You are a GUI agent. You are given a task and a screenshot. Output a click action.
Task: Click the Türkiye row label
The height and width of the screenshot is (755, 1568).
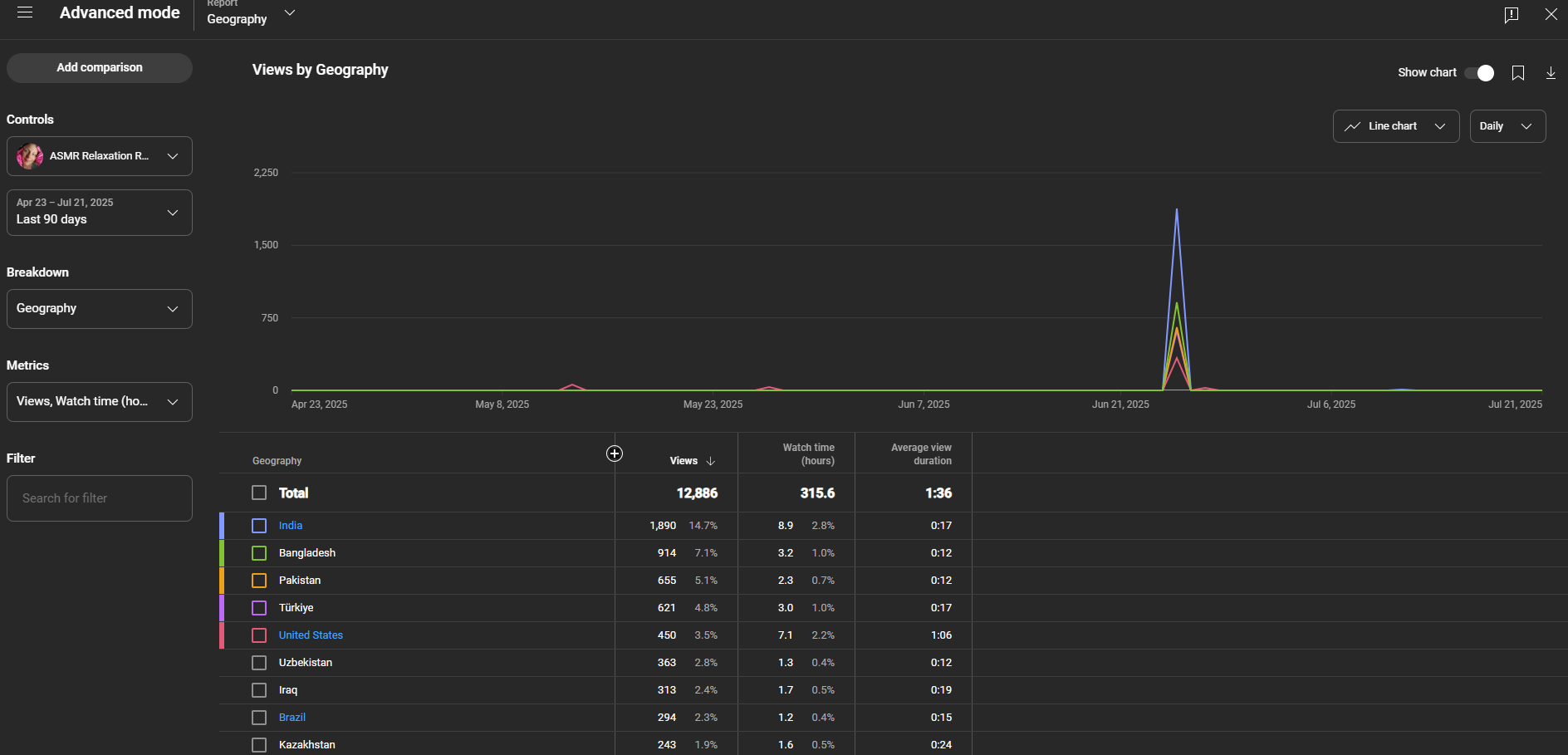click(x=296, y=608)
